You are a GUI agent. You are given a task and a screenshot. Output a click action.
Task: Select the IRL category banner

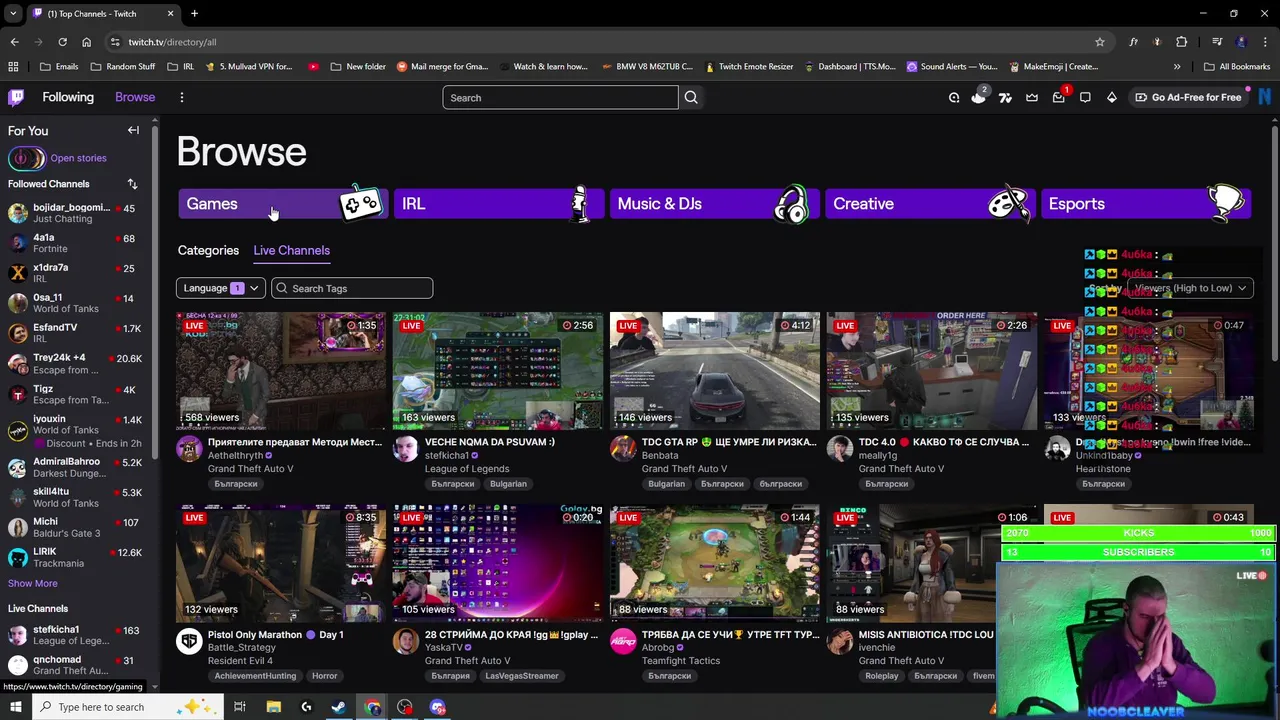499,203
